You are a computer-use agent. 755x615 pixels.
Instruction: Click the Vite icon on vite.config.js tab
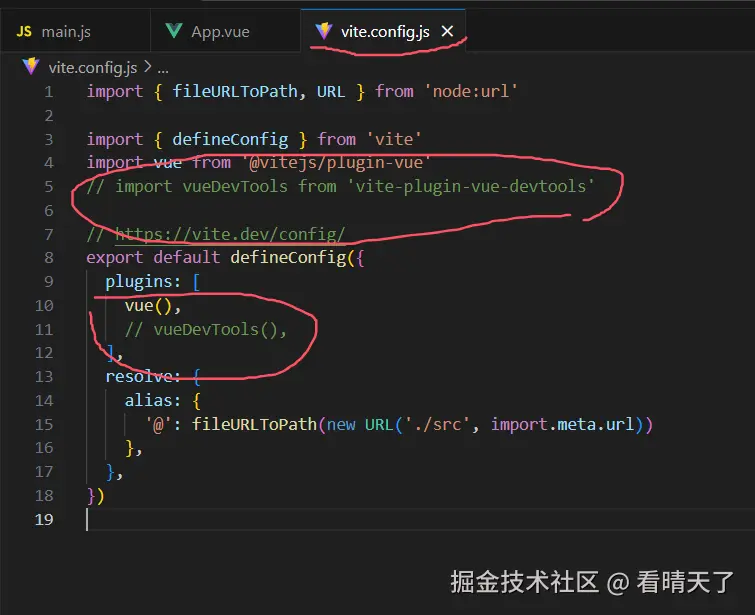[324, 31]
